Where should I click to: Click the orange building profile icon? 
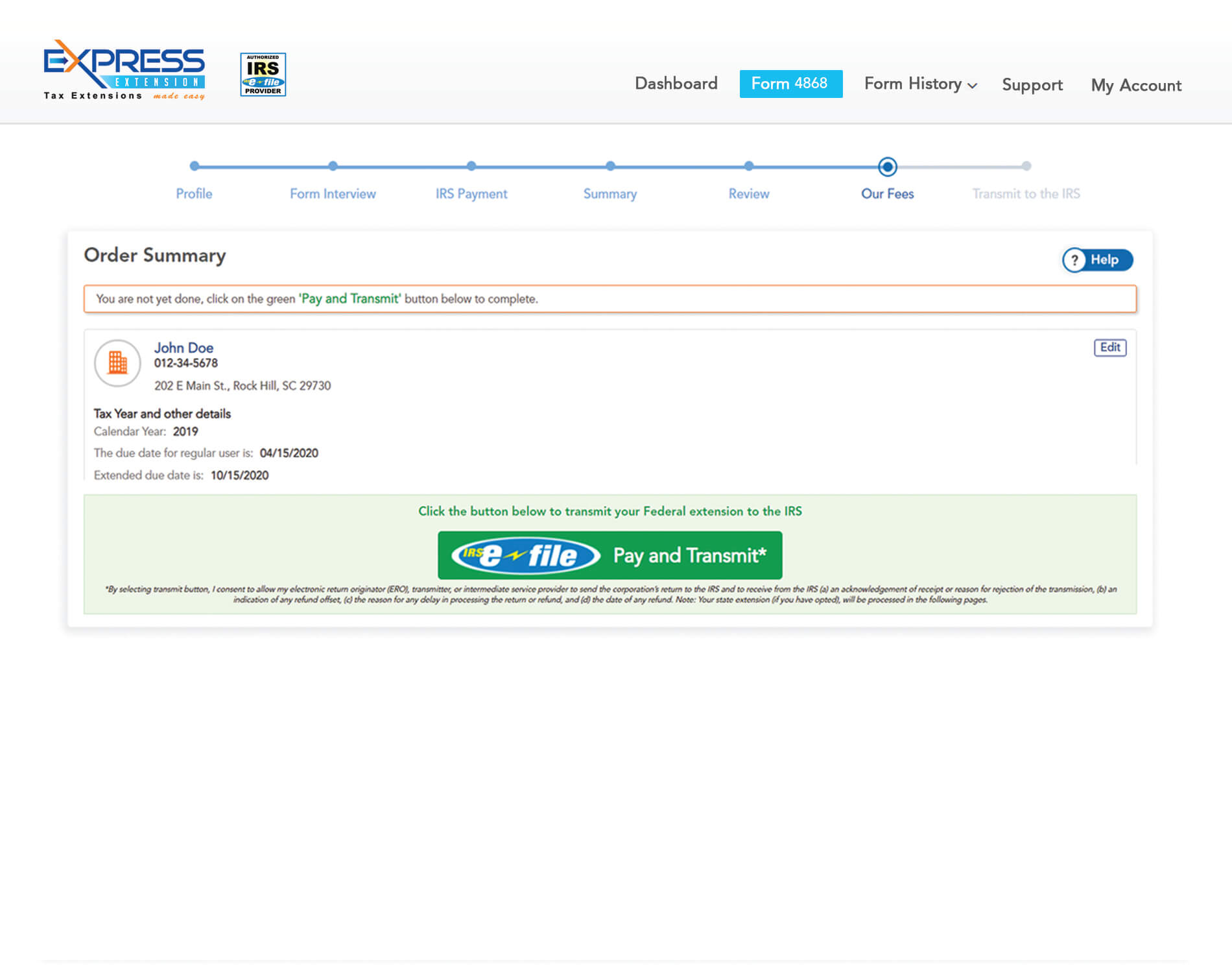point(117,363)
